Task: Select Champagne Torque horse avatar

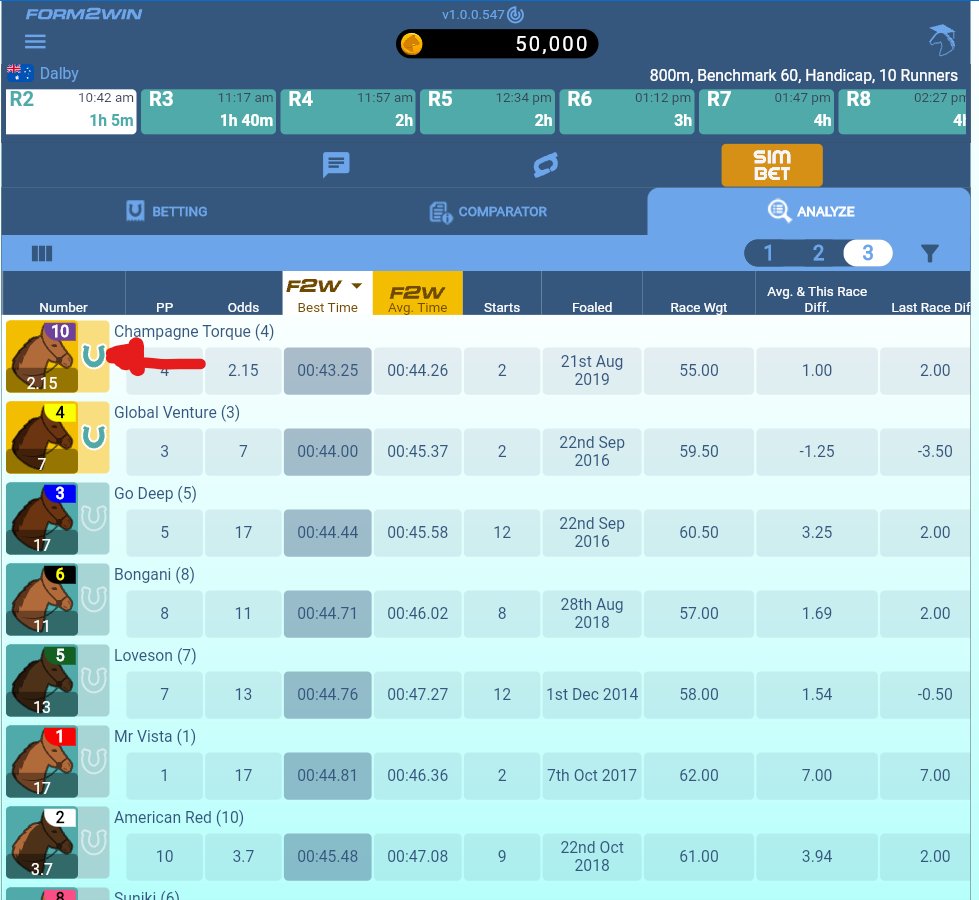Action: [42, 357]
